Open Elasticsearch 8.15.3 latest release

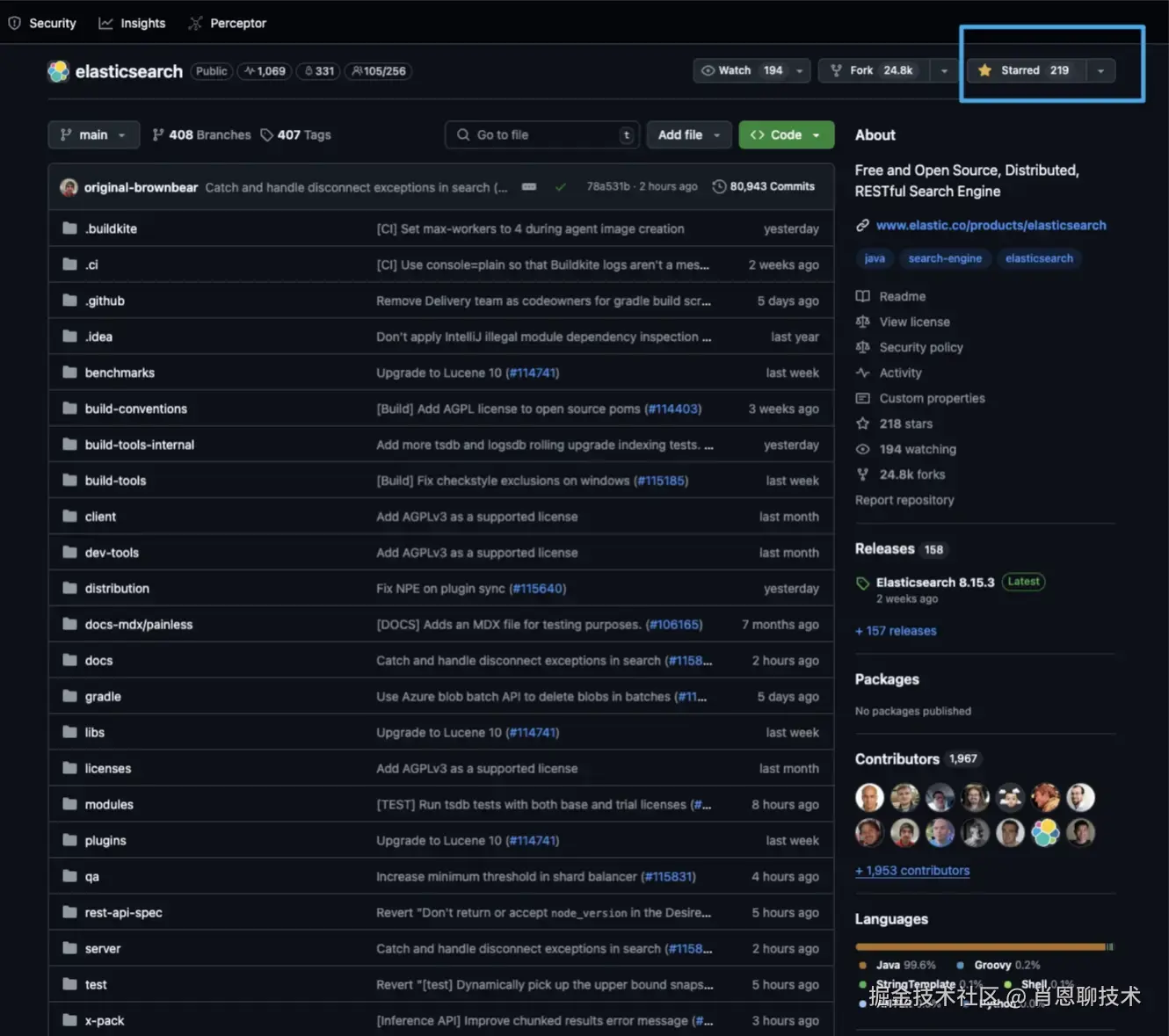[935, 583]
